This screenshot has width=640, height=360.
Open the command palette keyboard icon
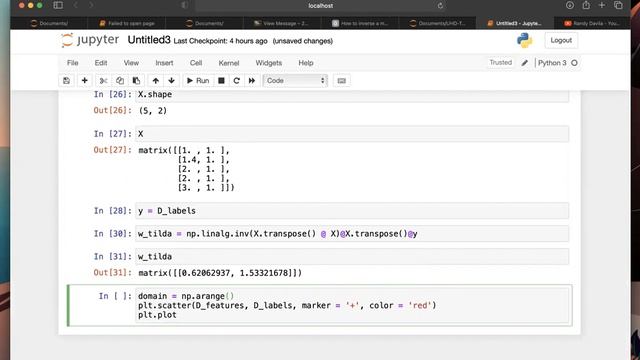342,81
